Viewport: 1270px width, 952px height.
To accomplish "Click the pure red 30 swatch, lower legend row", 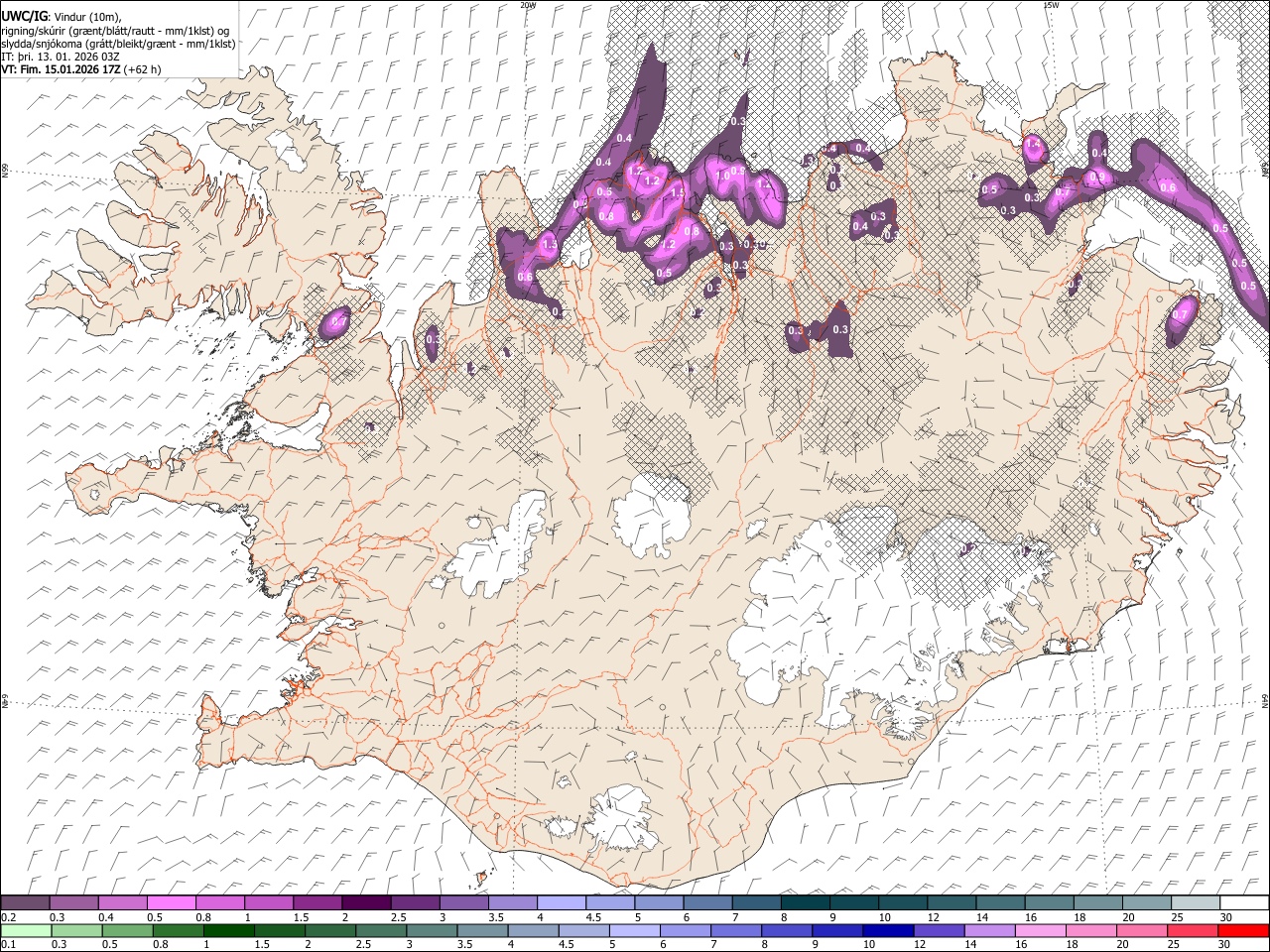I will coord(1244,930).
